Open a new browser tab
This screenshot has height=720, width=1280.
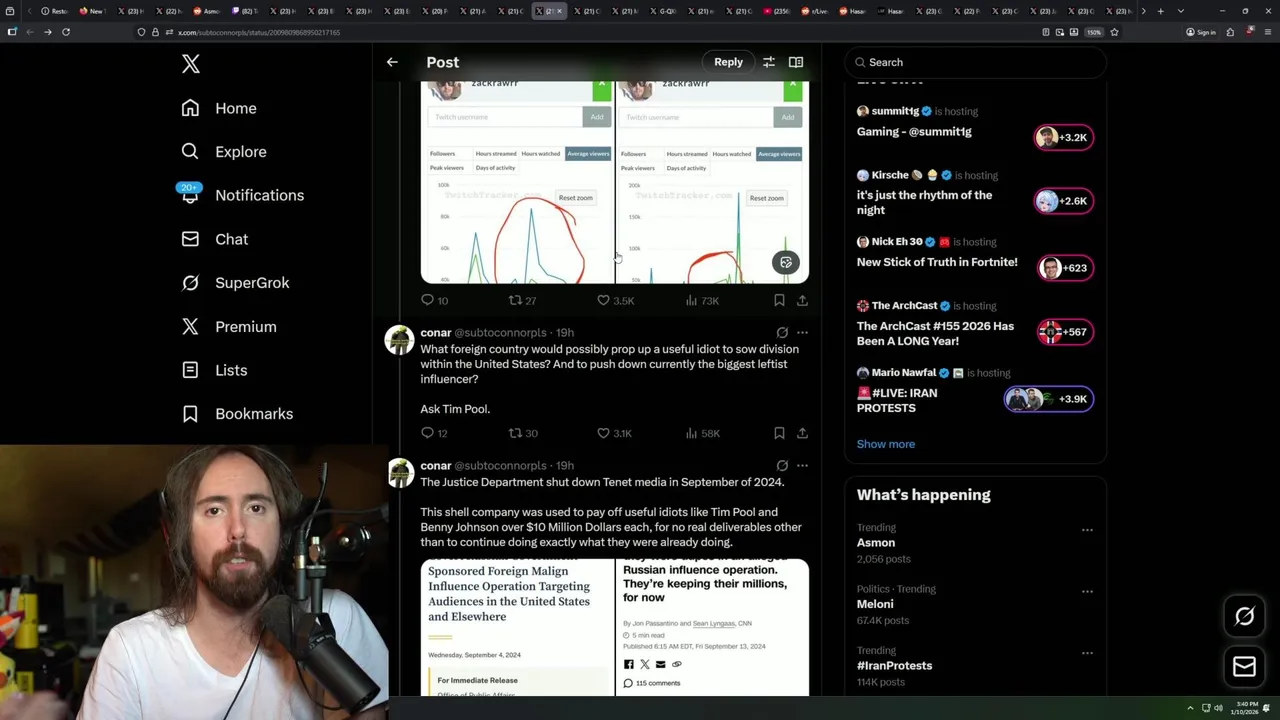pyautogui.click(x=1160, y=11)
